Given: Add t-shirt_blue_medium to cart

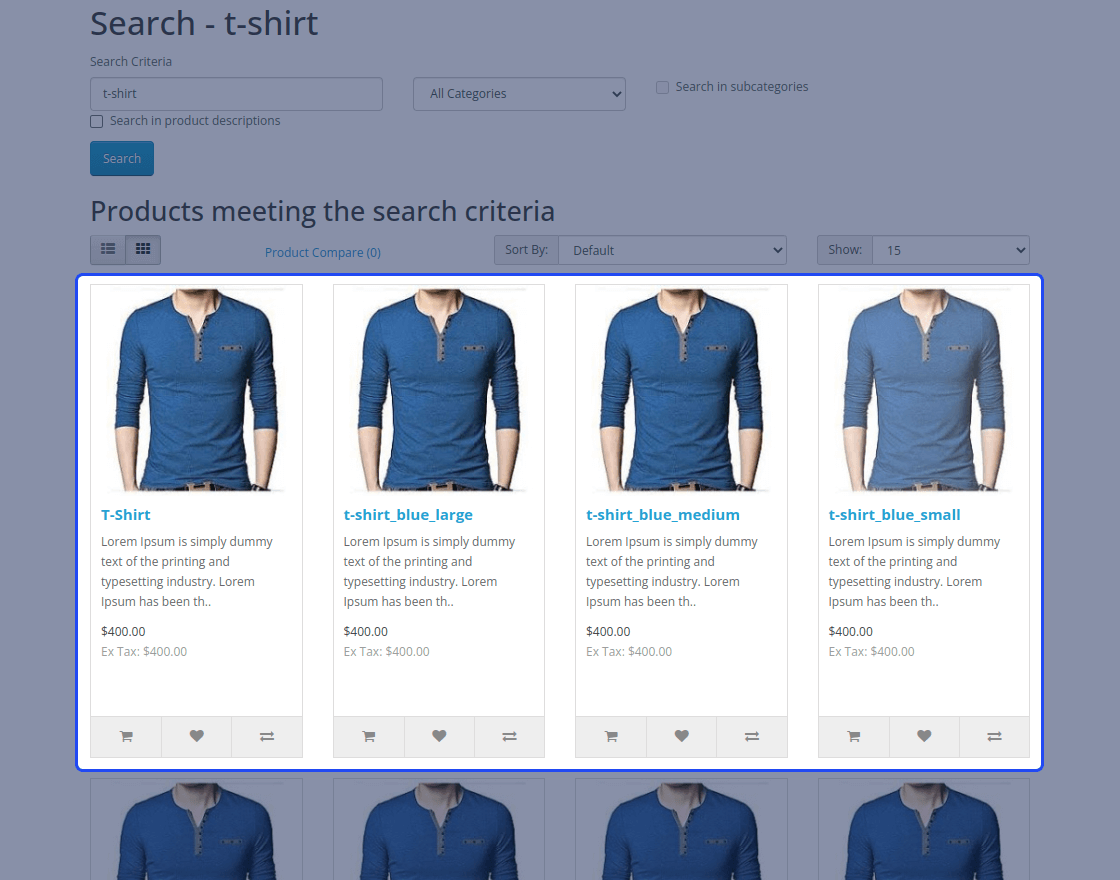Looking at the screenshot, I should [x=611, y=736].
